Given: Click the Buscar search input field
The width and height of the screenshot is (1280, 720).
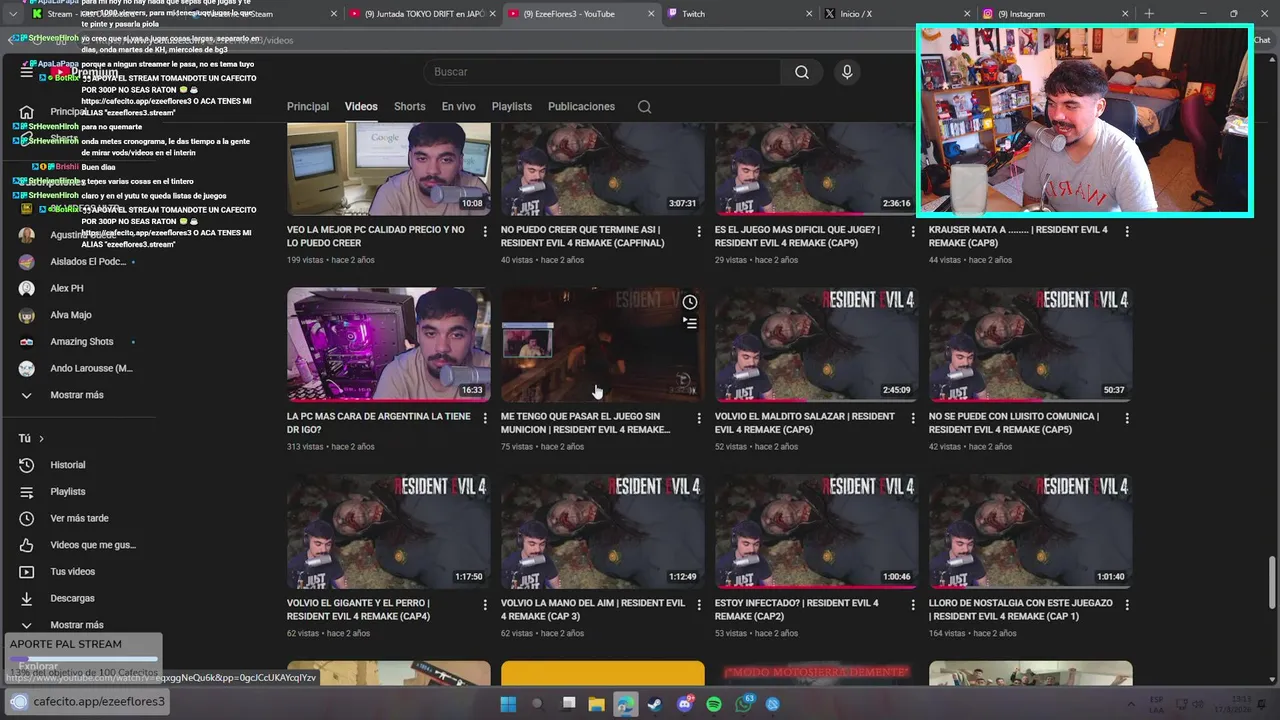Looking at the screenshot, I should click(x=600, y=72).
